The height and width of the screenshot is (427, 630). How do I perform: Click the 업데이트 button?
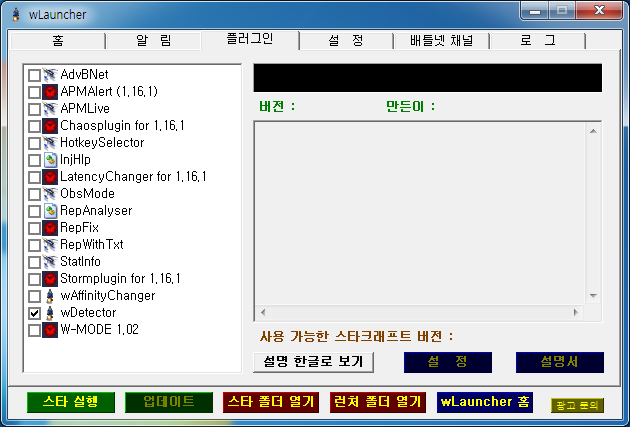point(169,402)
